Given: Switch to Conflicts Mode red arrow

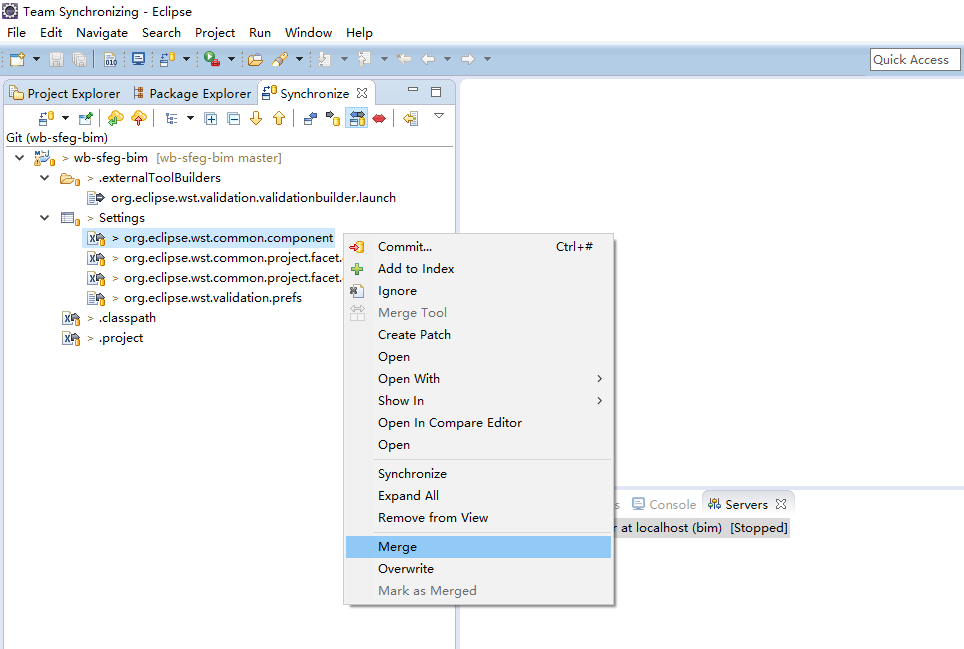Looking at the screenshot, I should pos(379,118).
